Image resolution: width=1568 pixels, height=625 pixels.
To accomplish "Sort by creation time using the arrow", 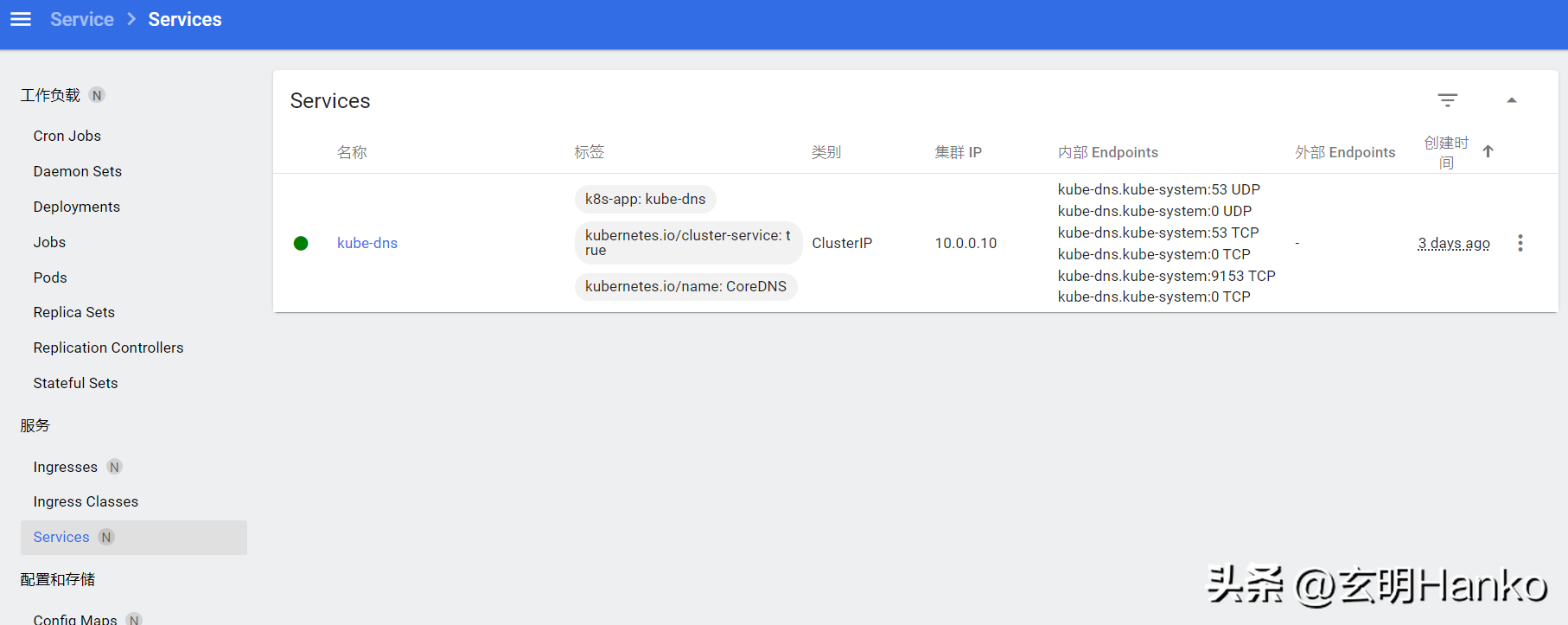I will tap(1488, 151).
